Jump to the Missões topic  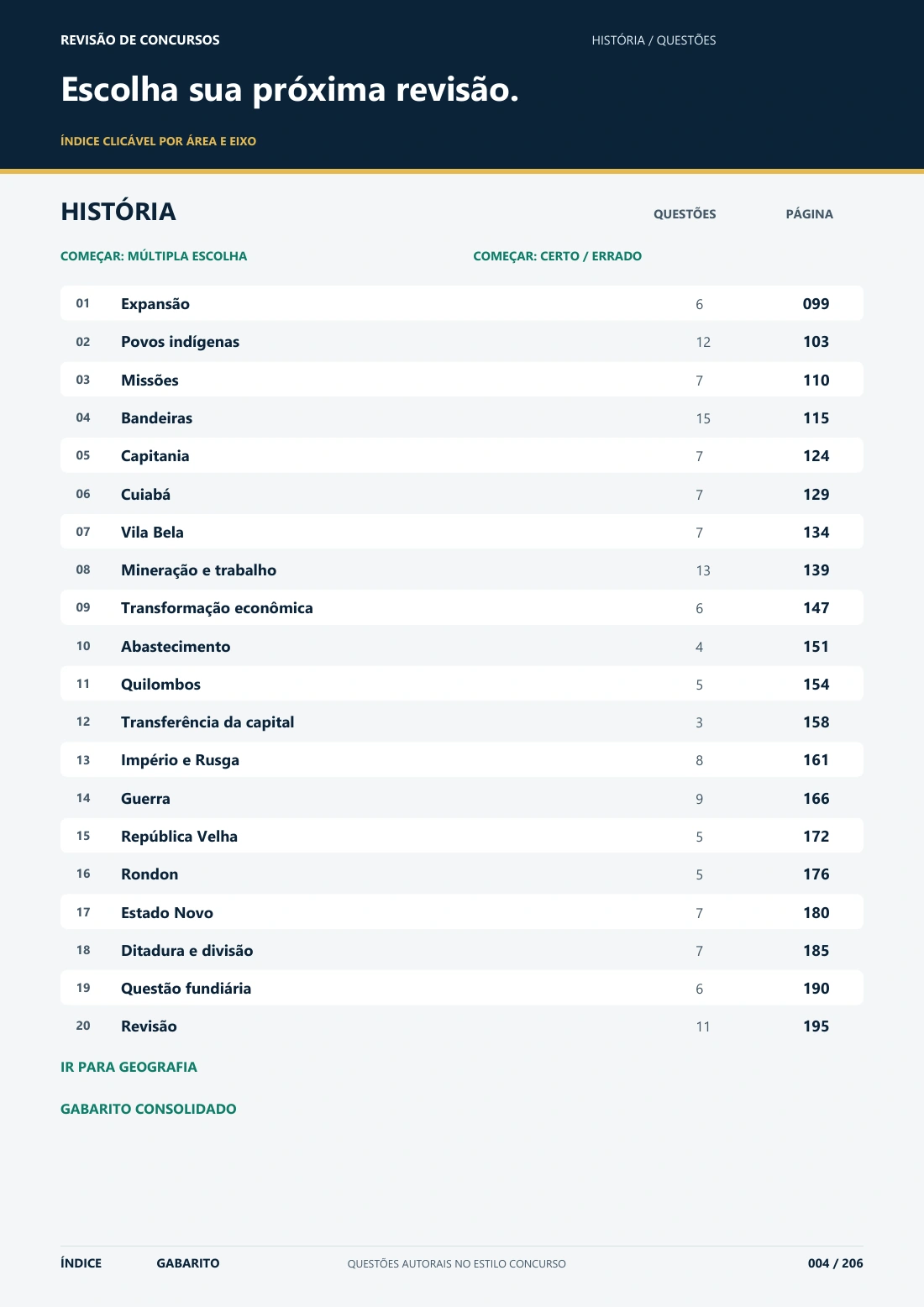click(x=462, y=380)
